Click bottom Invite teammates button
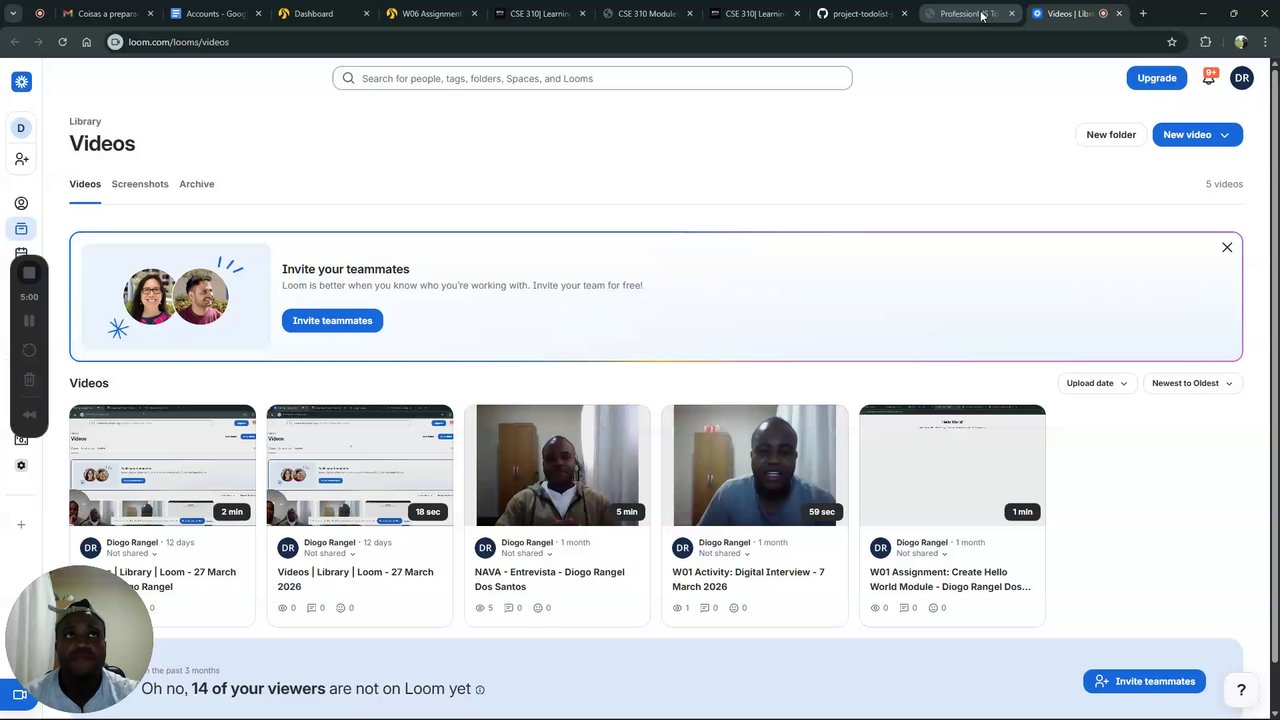Viewport: 1280px width, 720px height. click(x=1144, y=681)
